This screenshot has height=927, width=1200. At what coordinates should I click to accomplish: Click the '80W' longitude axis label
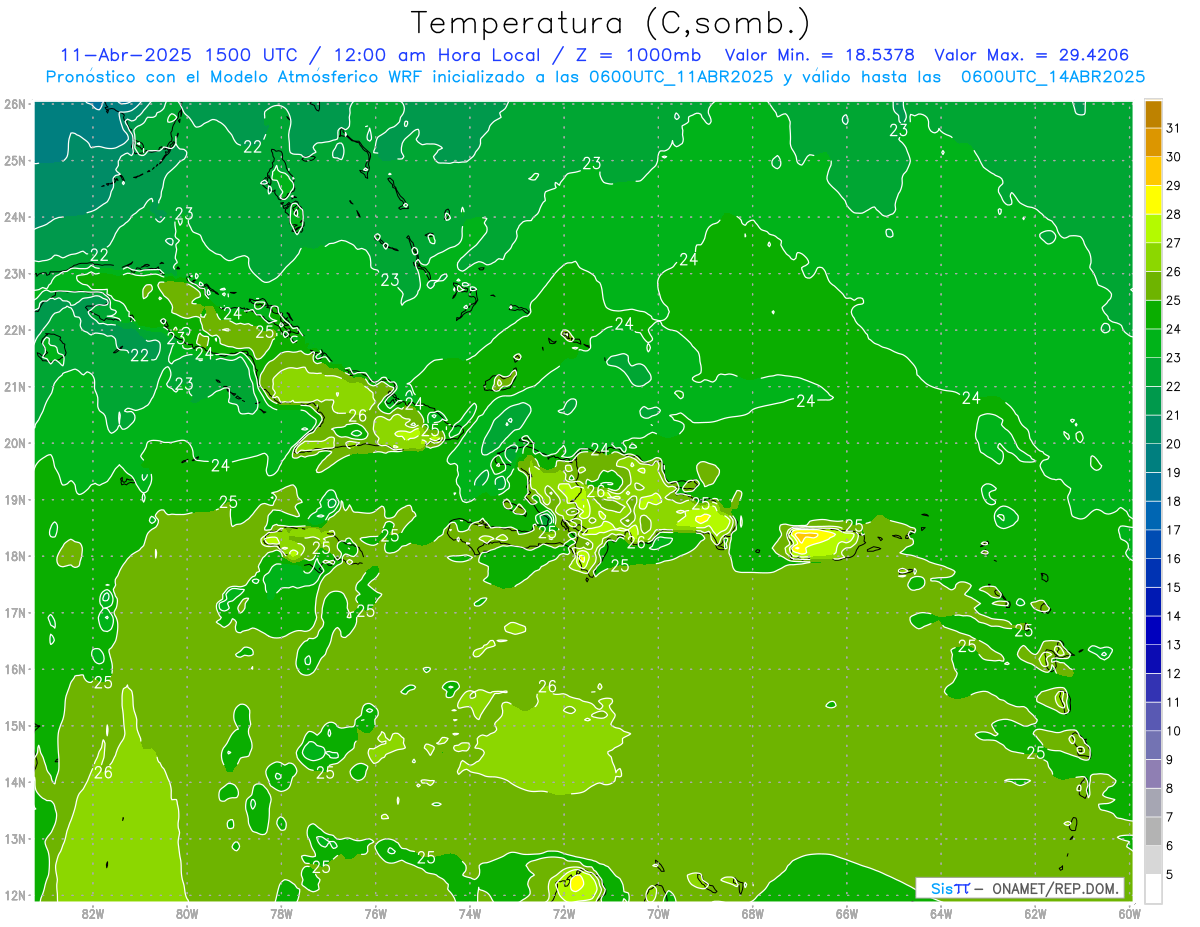(187, 913)
